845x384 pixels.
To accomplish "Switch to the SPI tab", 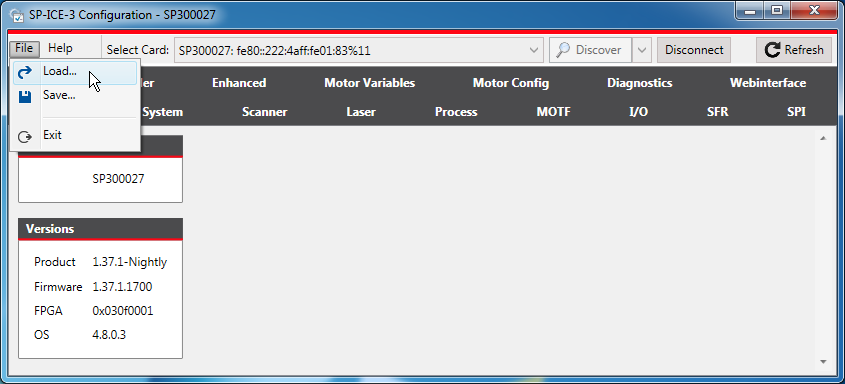I will point(796,112).
